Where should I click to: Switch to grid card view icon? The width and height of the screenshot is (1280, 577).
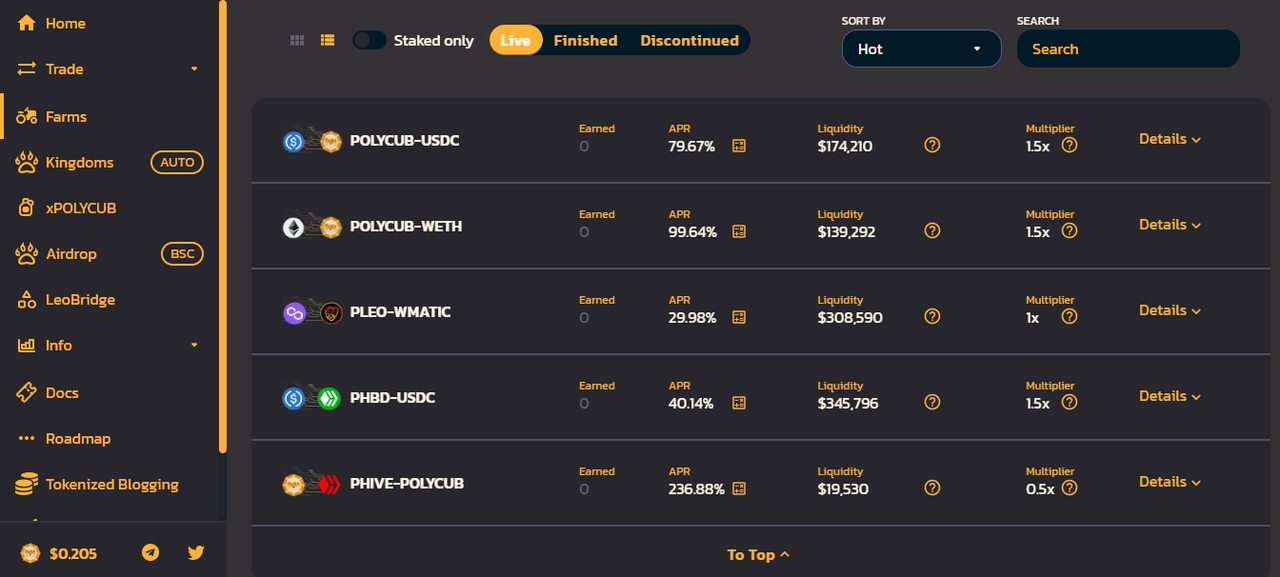[x=297, y=40]
